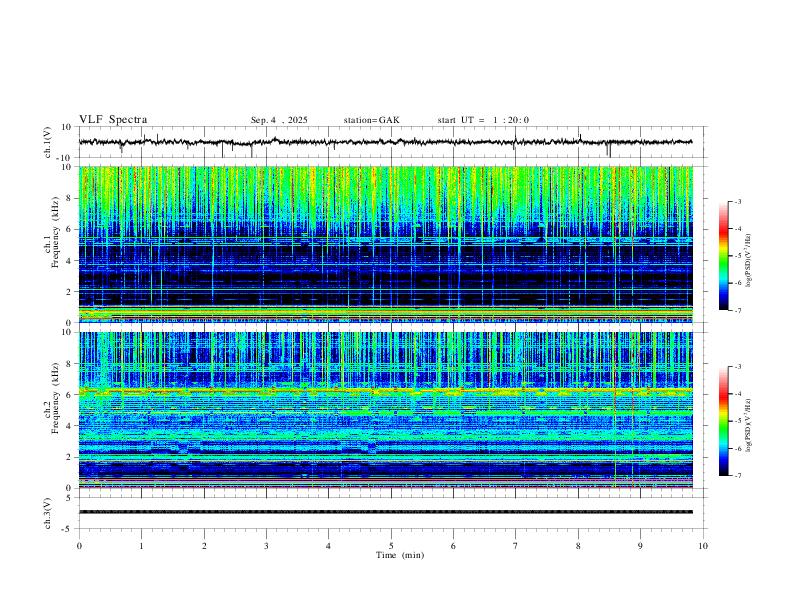Click the upper 'log(PSD)(V²/Hz)' colorbar label
The height and width of the screenshot is (612, 792).
click(x=749, y=260)
